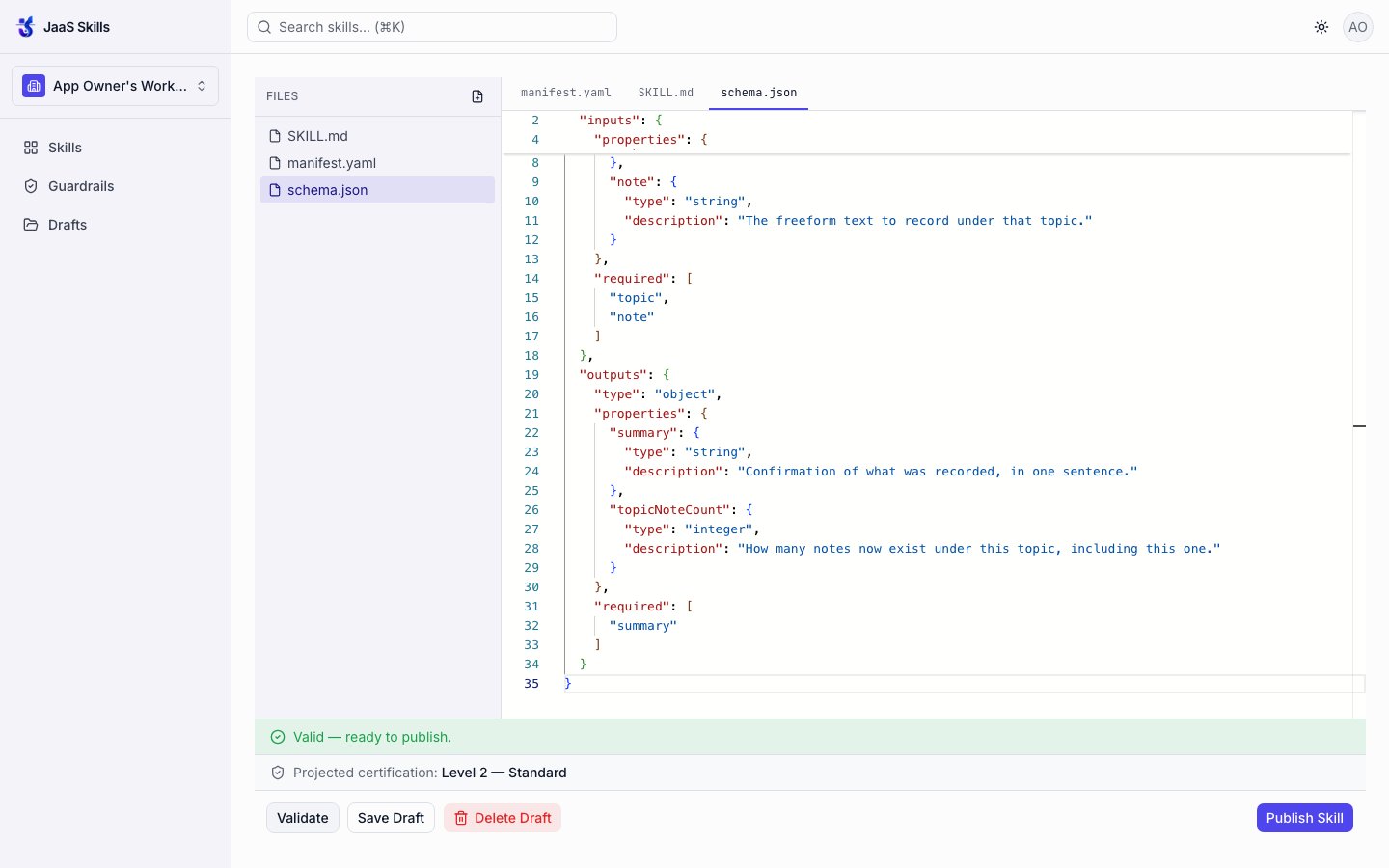The height and width of the screenshot is (868, 1389).
Task: Click the FILES panel header label
Action: click(283, 96)
